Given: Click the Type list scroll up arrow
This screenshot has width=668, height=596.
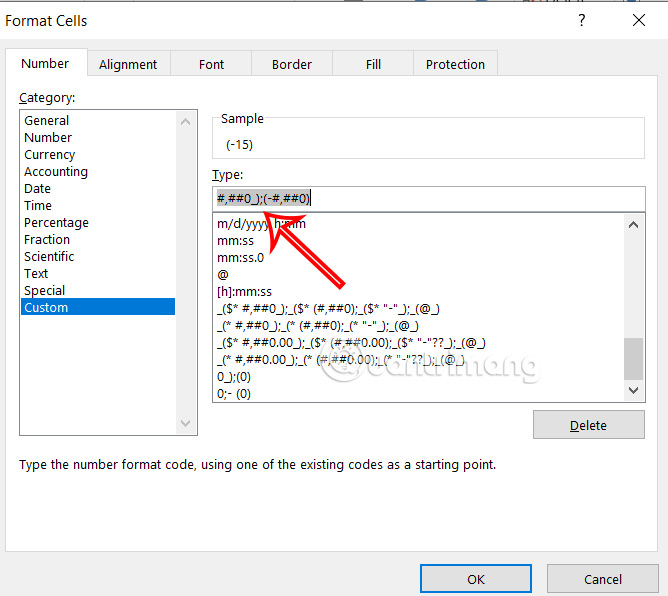Looking at the screenshot, I should 633,225.
